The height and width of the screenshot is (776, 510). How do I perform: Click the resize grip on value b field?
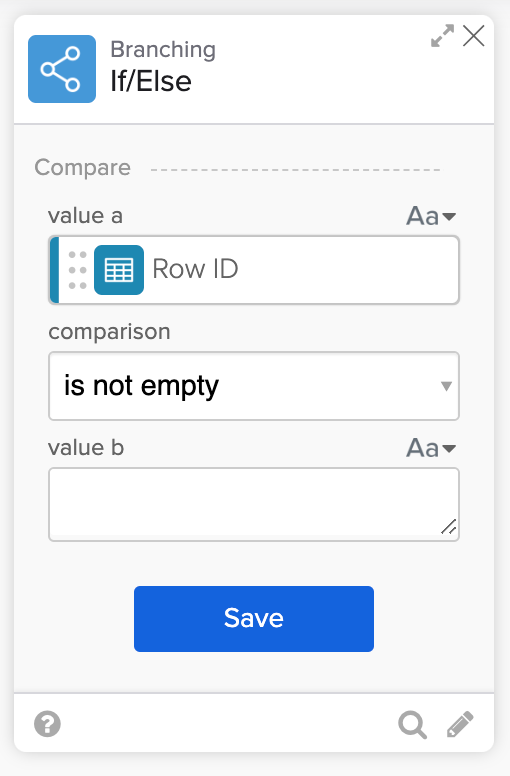click(449, 528)
